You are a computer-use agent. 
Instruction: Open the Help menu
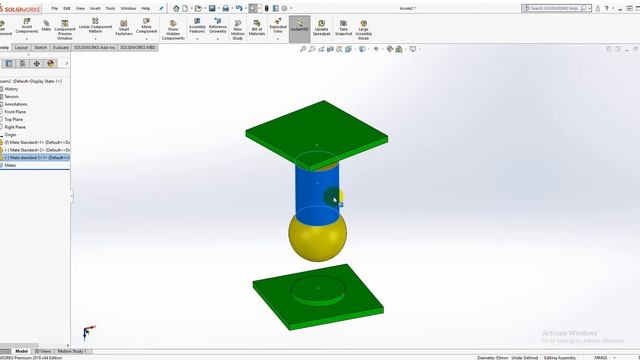(x=145, y=8)
